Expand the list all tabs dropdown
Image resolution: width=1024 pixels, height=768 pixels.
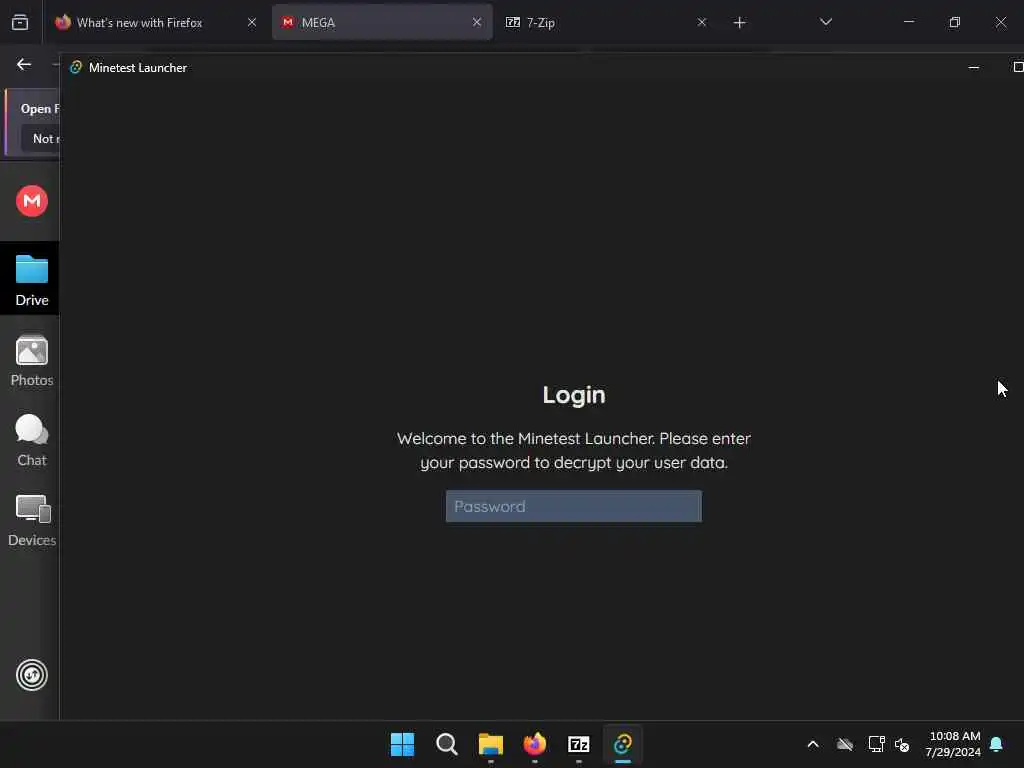[x=825, y=22]
